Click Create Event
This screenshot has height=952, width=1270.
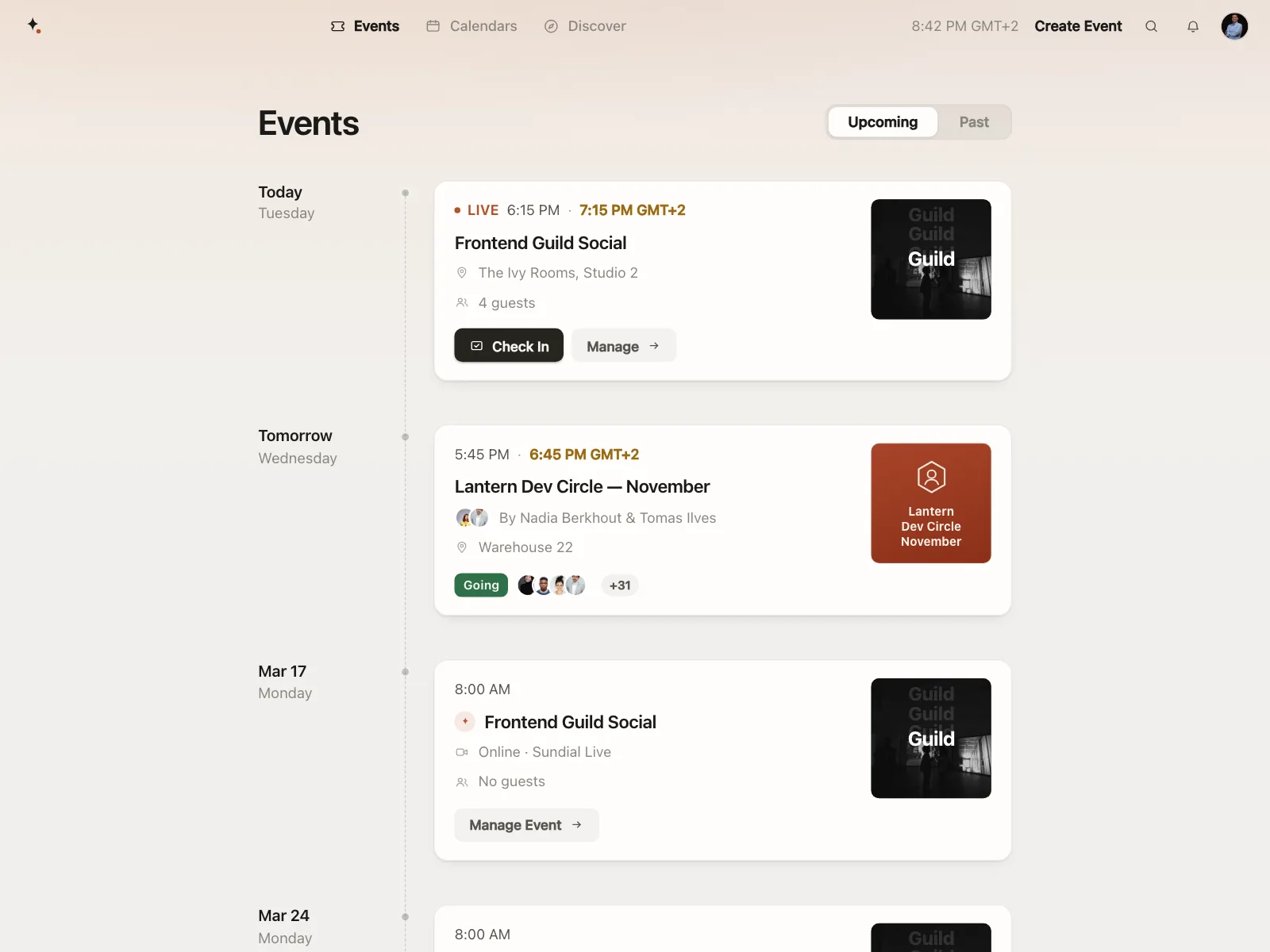pos(1078,26)
